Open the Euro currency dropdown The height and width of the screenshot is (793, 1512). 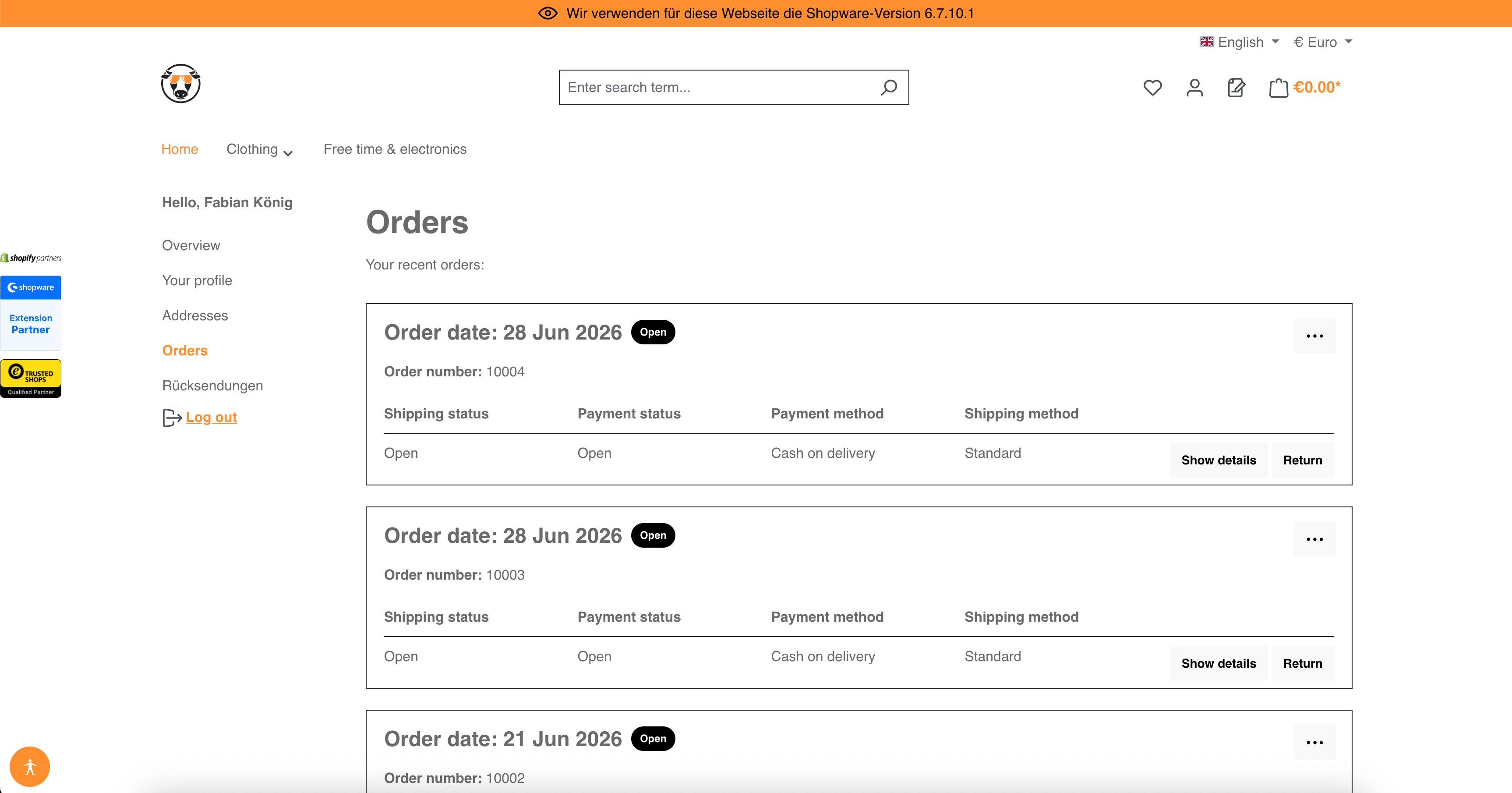coord(1323,42)
